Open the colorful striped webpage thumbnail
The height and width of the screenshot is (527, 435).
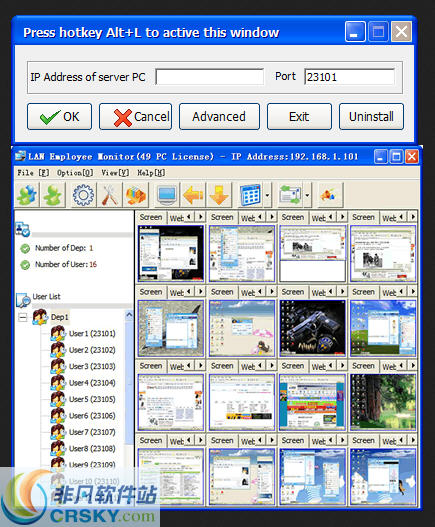pos(312,402)
